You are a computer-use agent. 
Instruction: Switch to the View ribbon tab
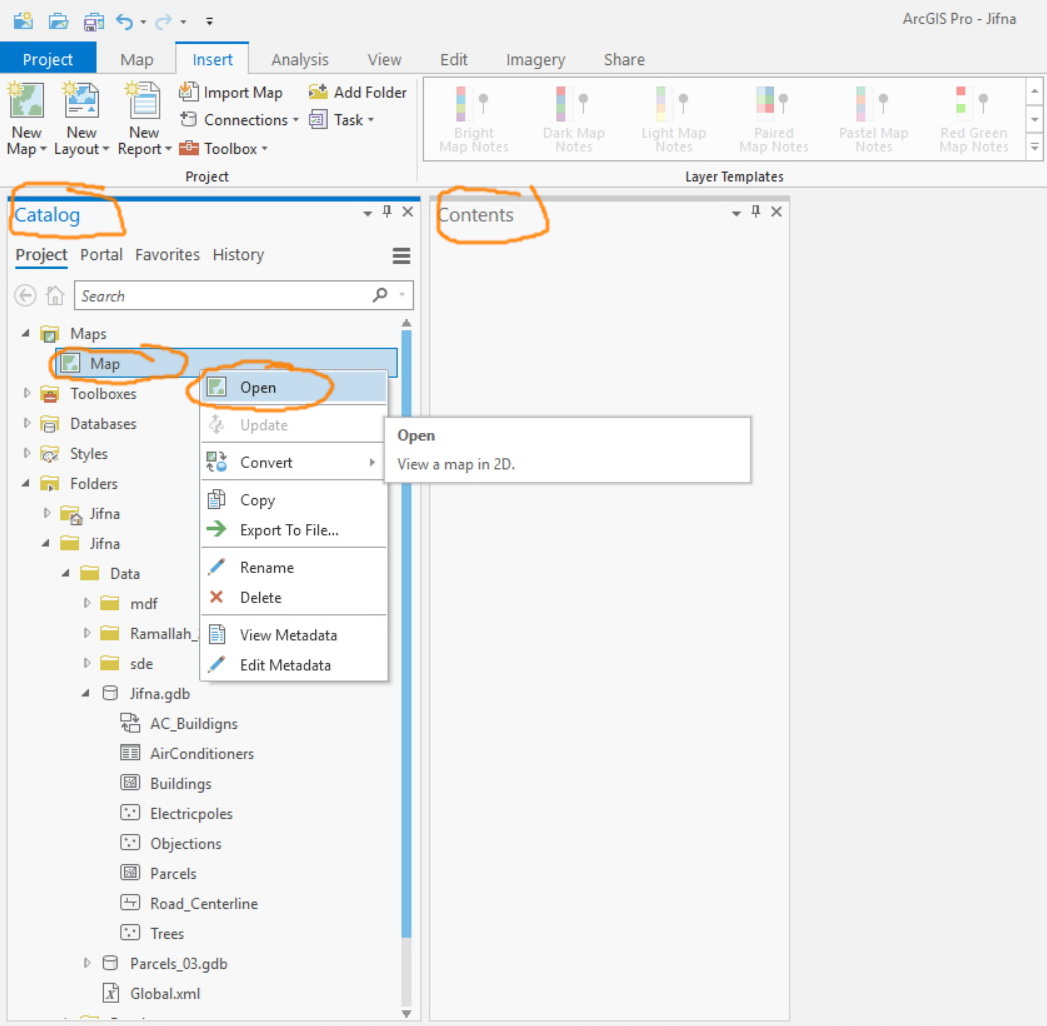[385, 59]
